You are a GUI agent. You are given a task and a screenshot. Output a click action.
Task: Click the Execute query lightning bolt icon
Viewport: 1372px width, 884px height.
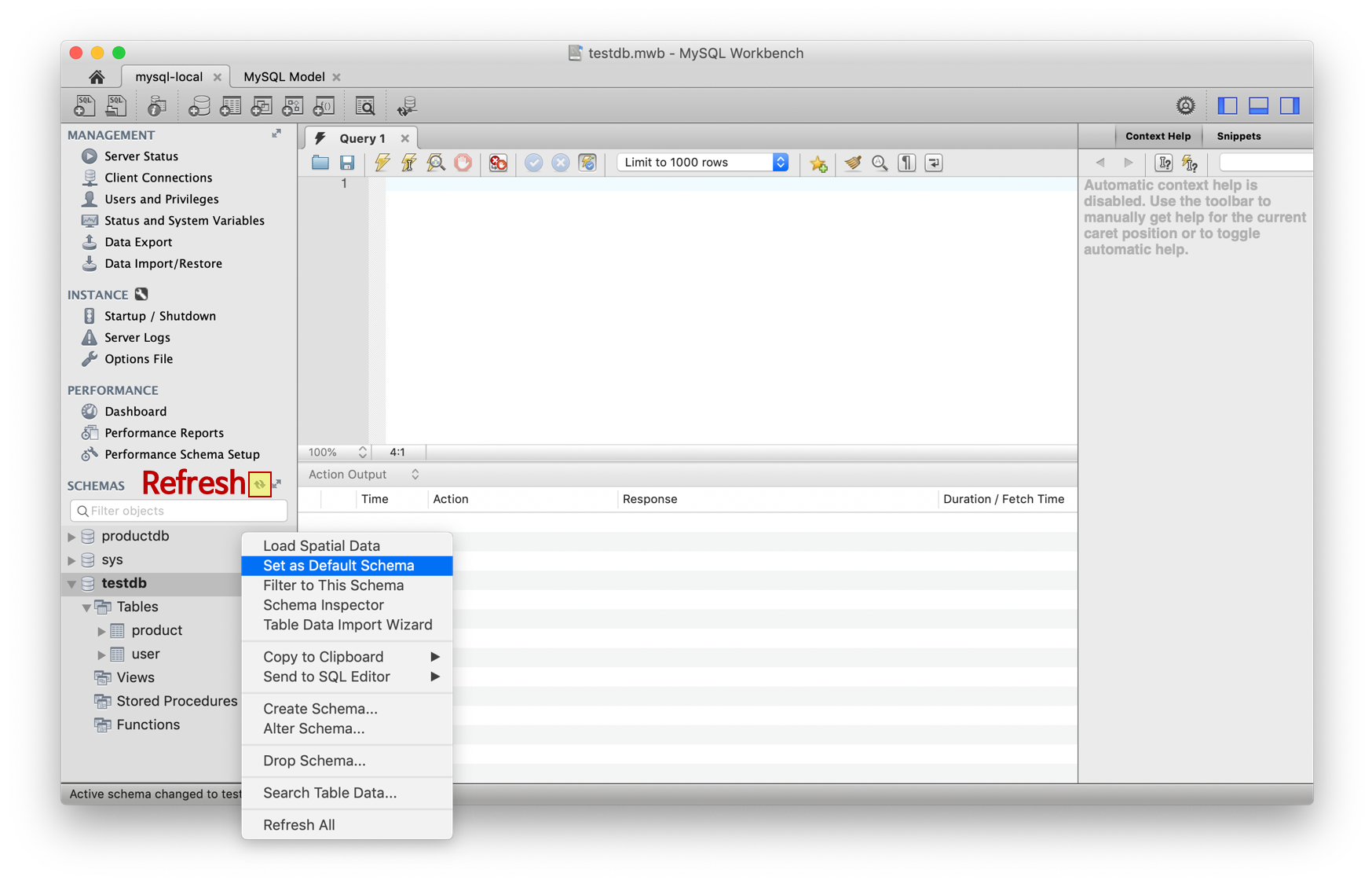(382, 163)
